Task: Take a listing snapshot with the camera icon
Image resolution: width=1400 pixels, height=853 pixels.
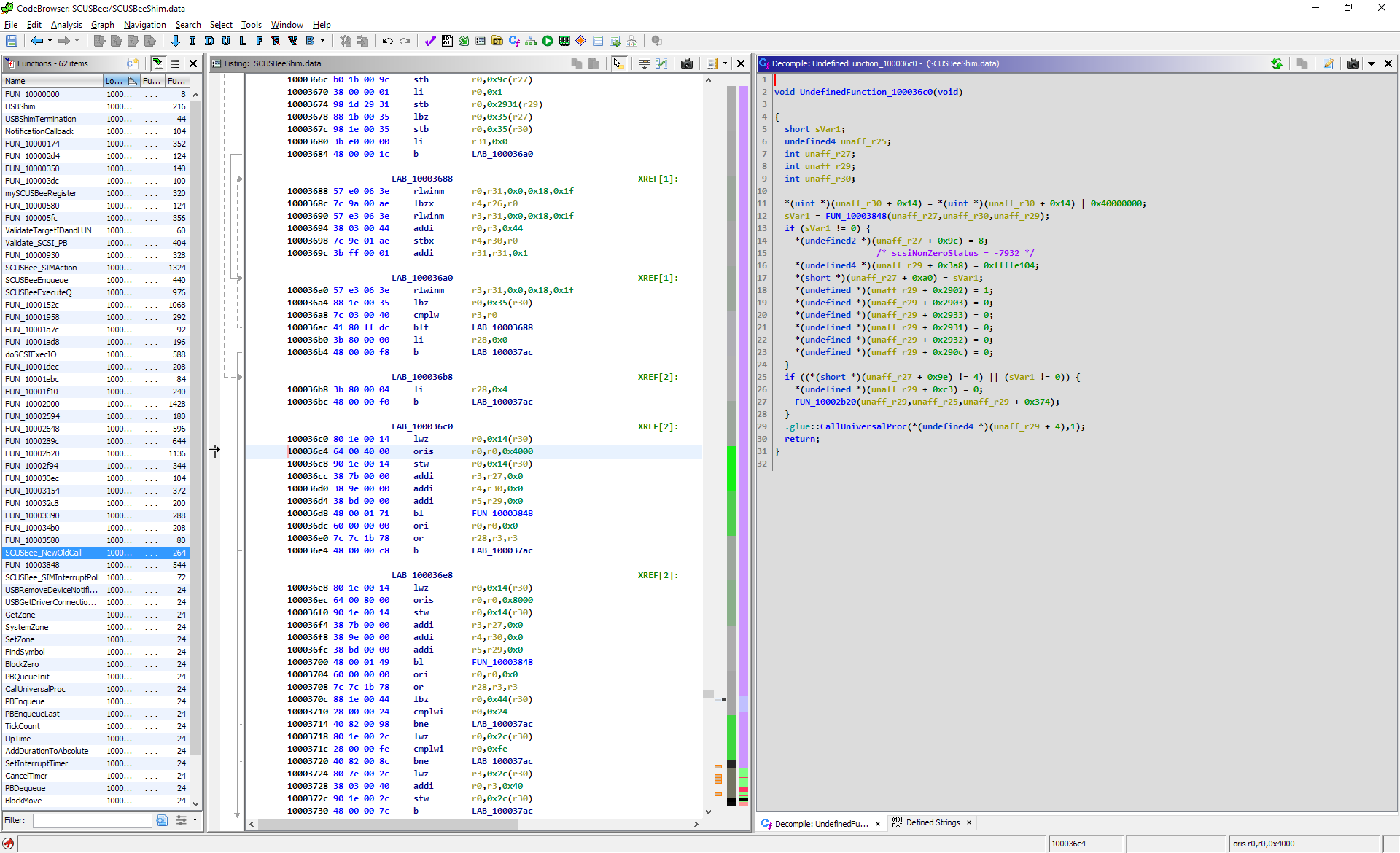Action: [x=686, y=63]
